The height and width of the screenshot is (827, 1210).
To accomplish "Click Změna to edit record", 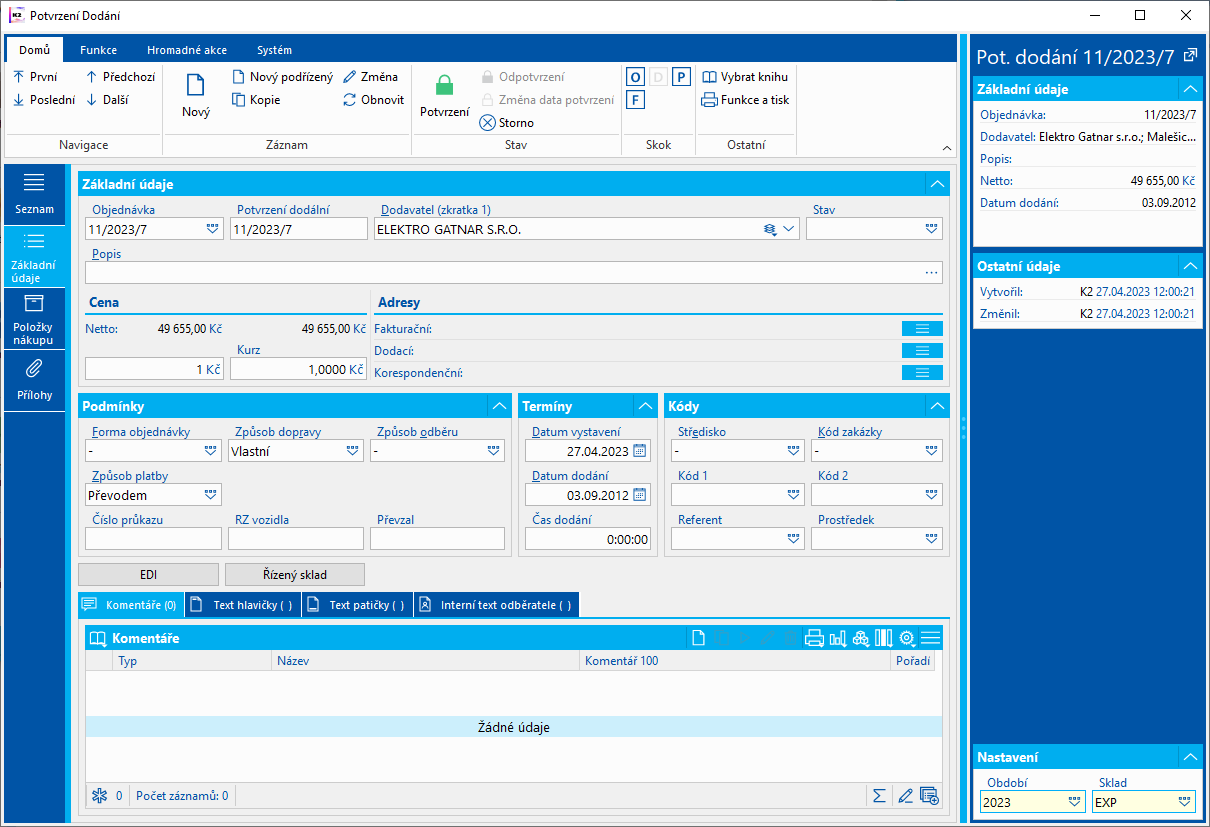I will (x=370, y=77).
